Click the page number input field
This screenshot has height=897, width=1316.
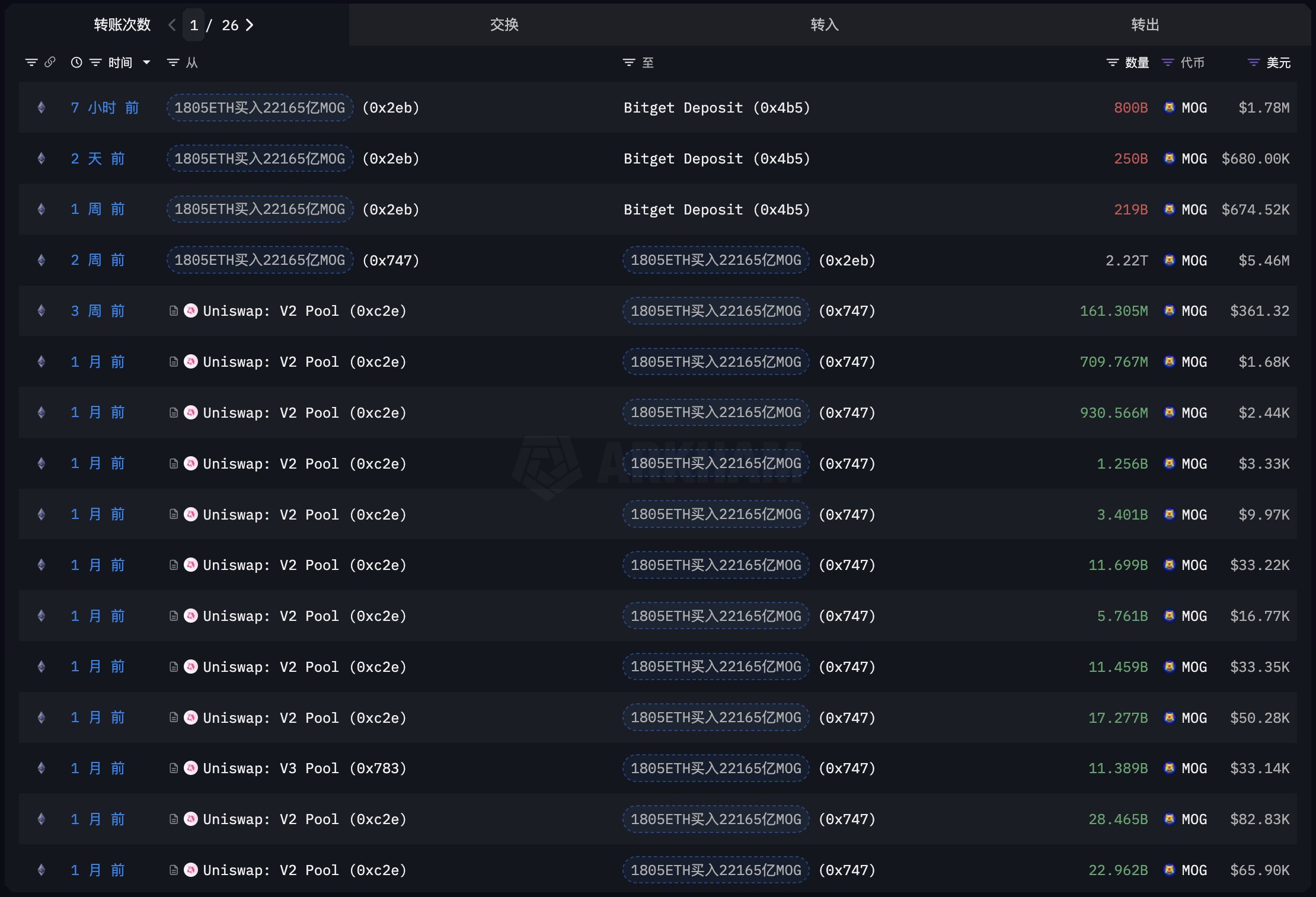click(x=194, y=25)
